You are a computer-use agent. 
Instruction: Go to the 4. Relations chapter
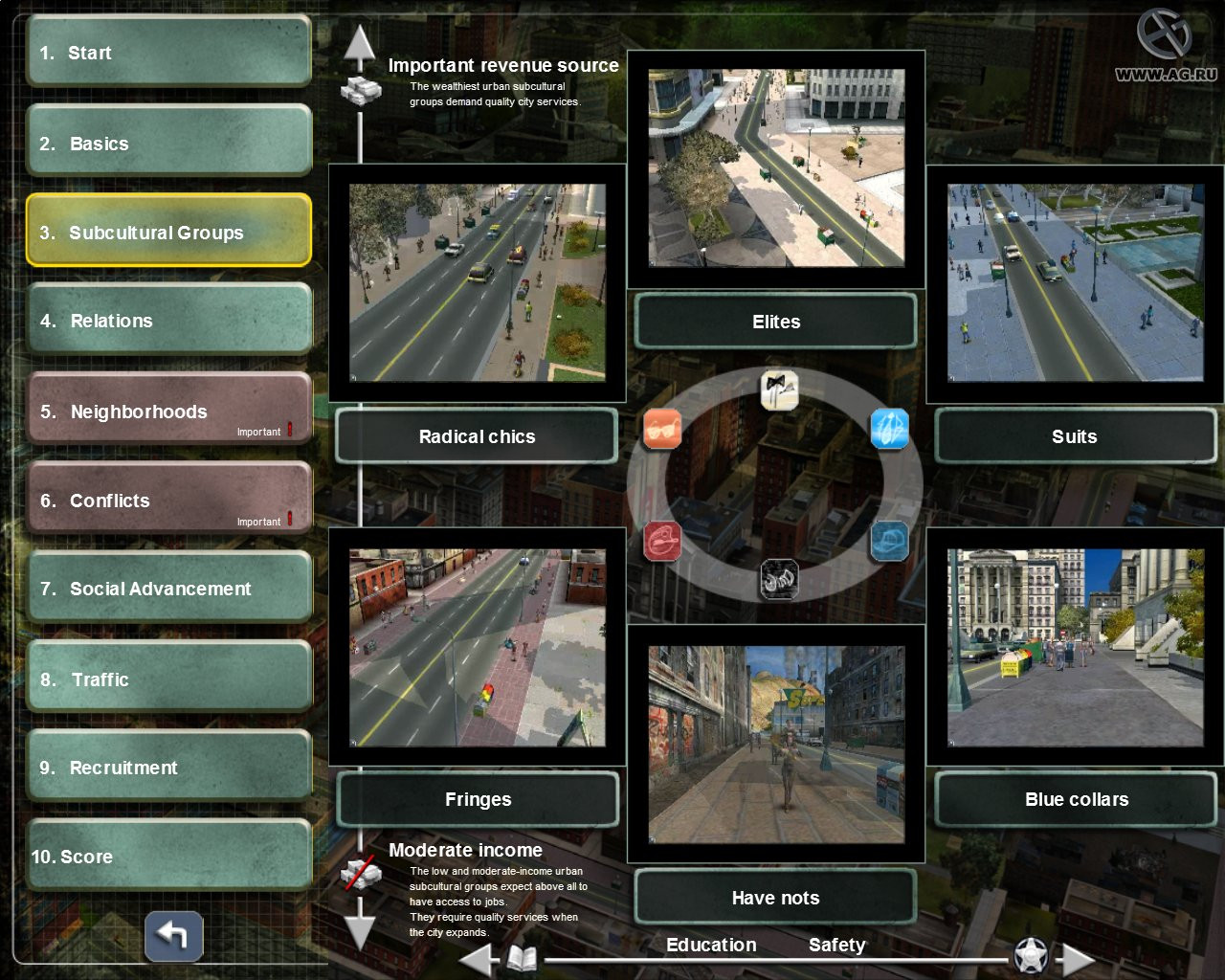pyautogui.click(x=168, y=320)
